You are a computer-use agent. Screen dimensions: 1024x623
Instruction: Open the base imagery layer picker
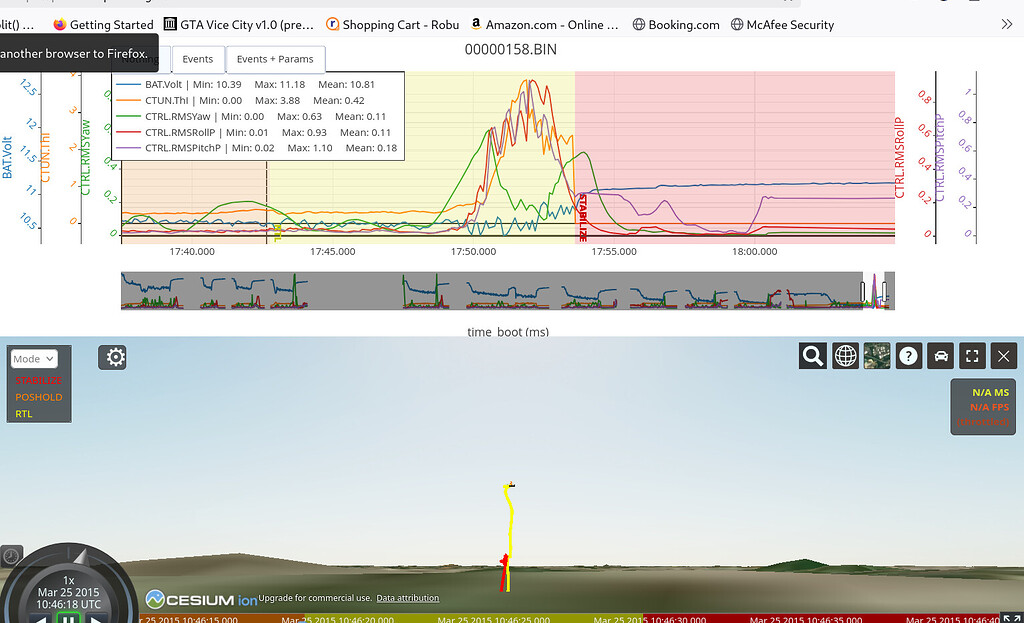877,355
